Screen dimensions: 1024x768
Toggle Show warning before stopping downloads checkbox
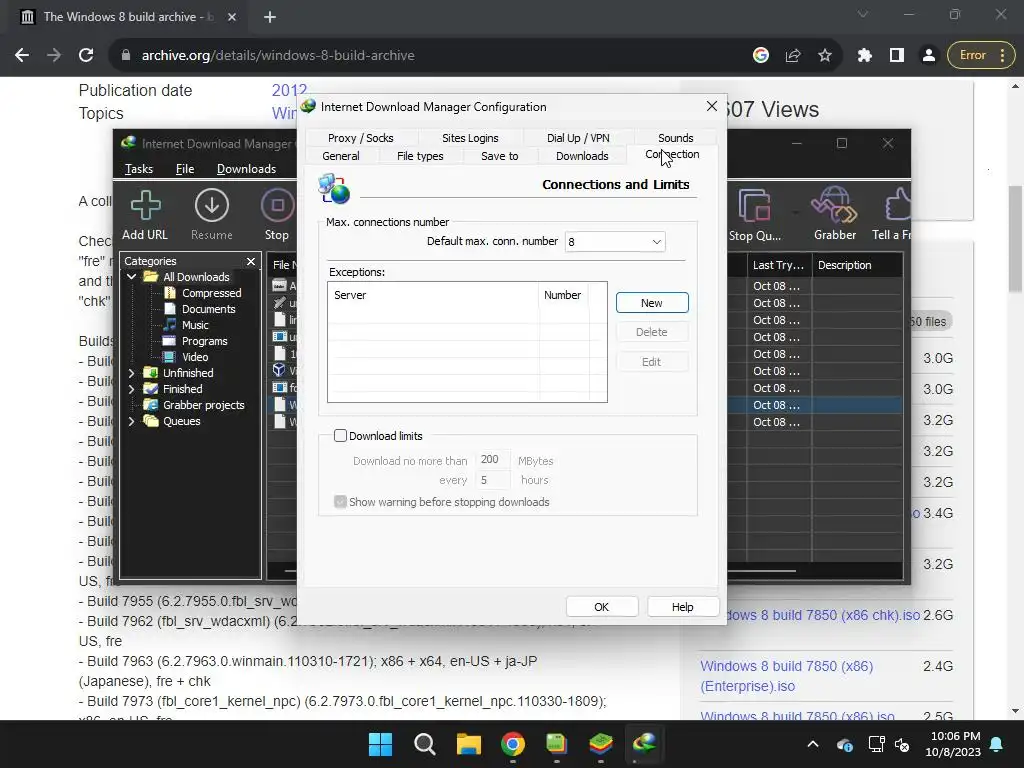click(x=340, y=502)
